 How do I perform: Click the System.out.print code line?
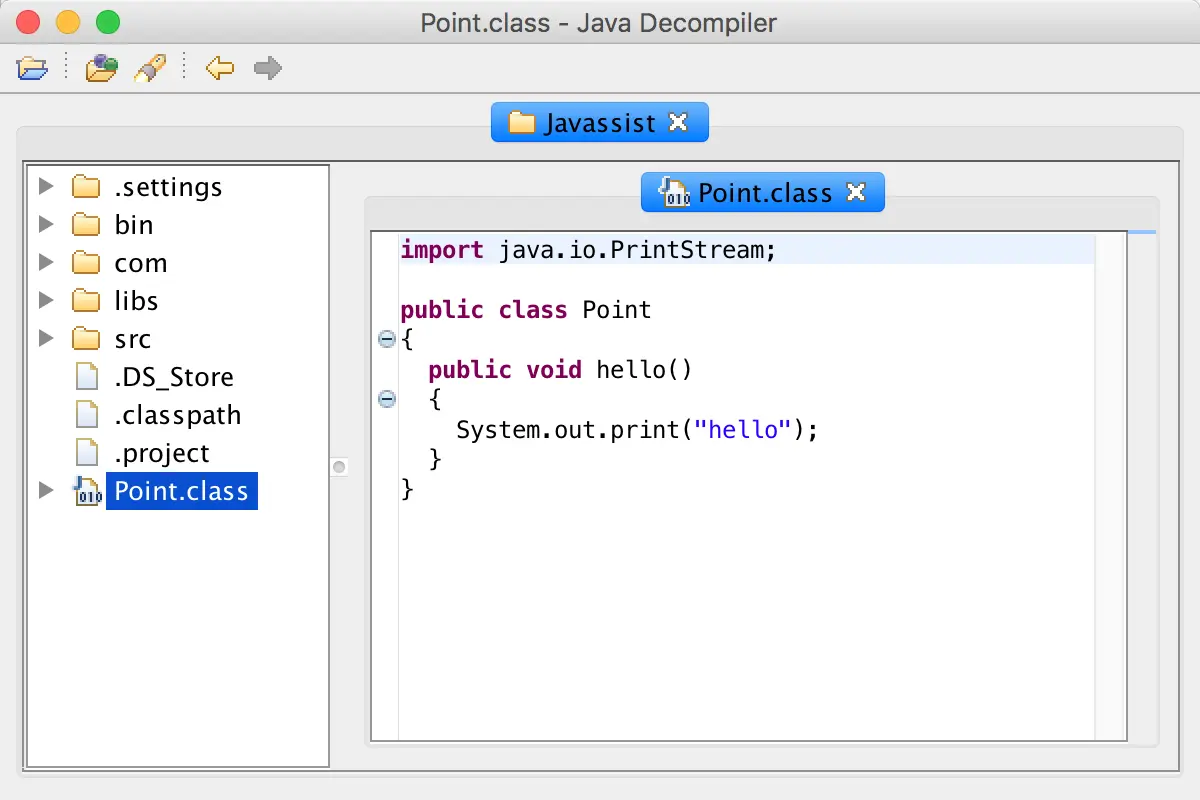[637, 430]
